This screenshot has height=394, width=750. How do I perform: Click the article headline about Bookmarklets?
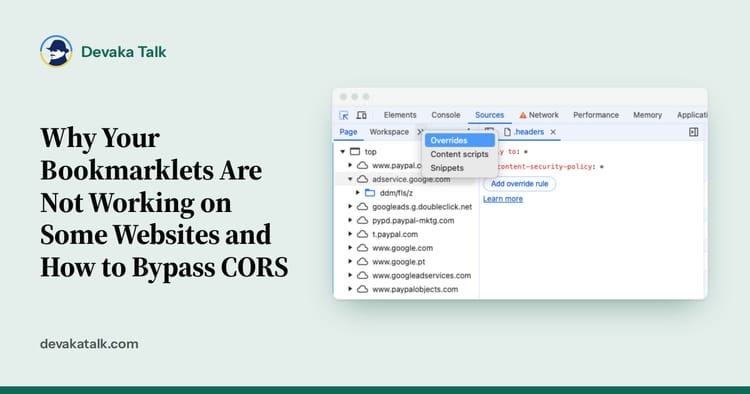[x=165, y=202]
